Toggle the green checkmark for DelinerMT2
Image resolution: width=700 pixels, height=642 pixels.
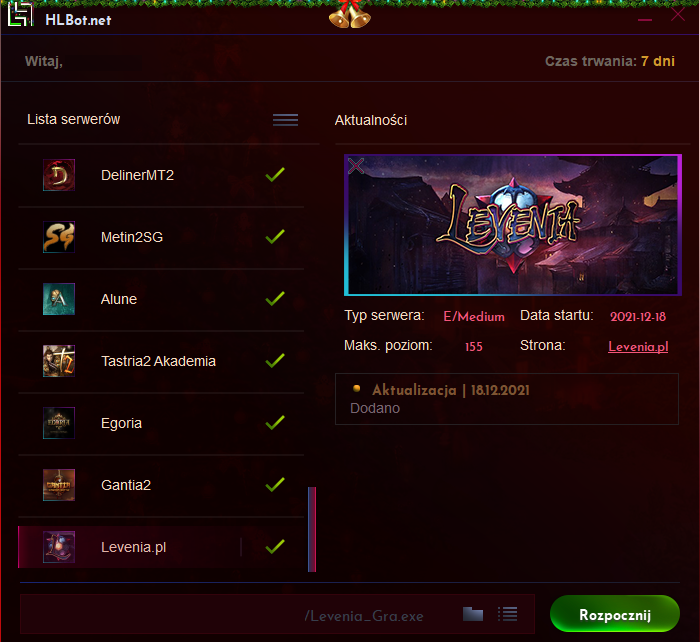(x=275, y=175)
